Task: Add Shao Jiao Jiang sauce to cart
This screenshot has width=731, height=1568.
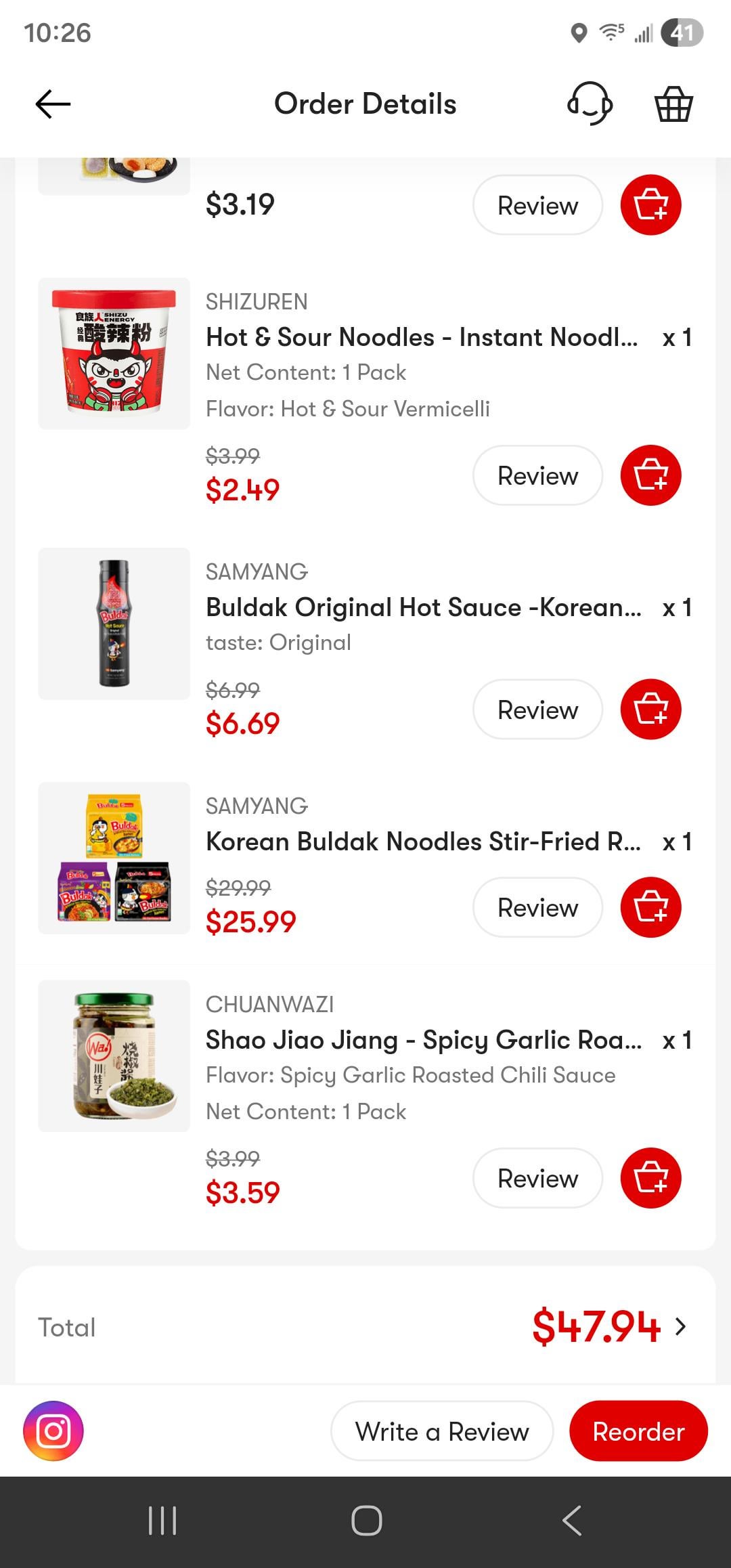Action: 650,1178
